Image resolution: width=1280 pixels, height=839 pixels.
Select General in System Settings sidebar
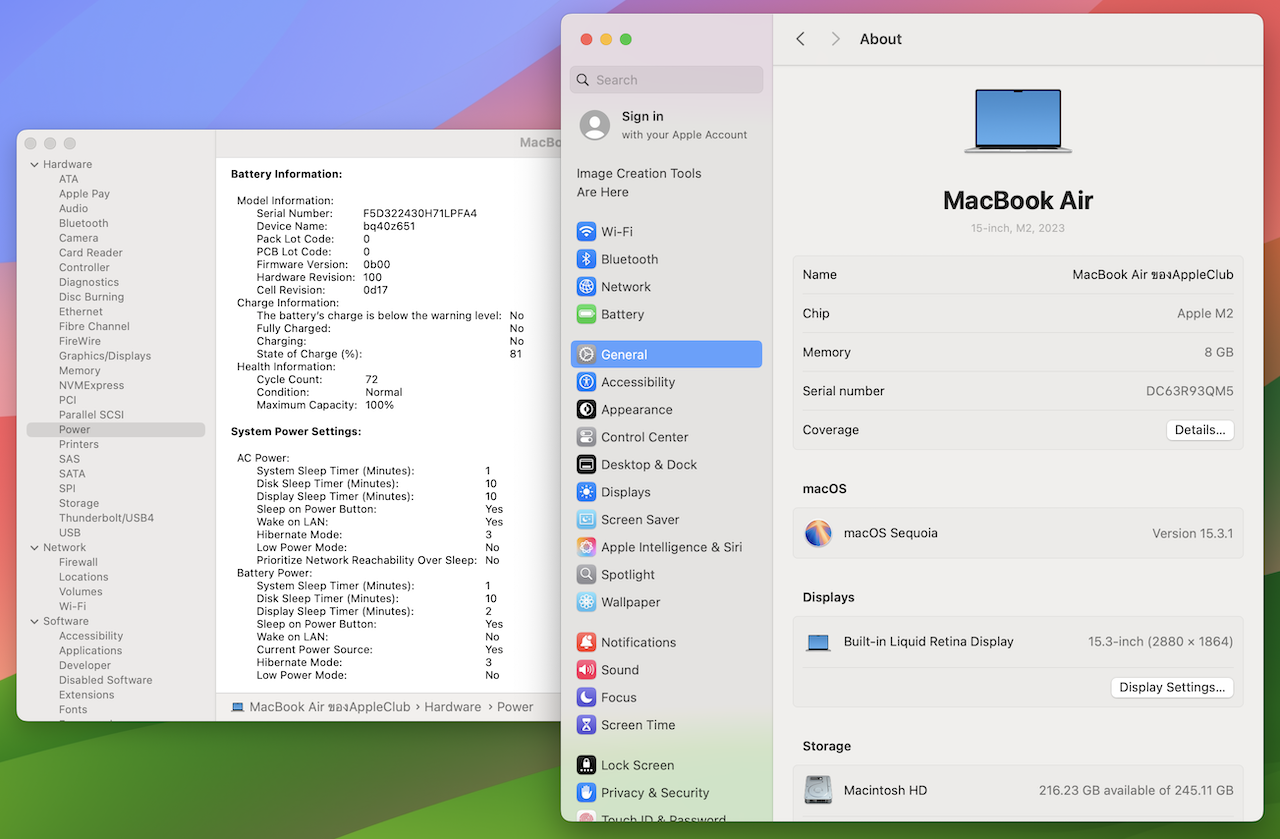(666, 354)
